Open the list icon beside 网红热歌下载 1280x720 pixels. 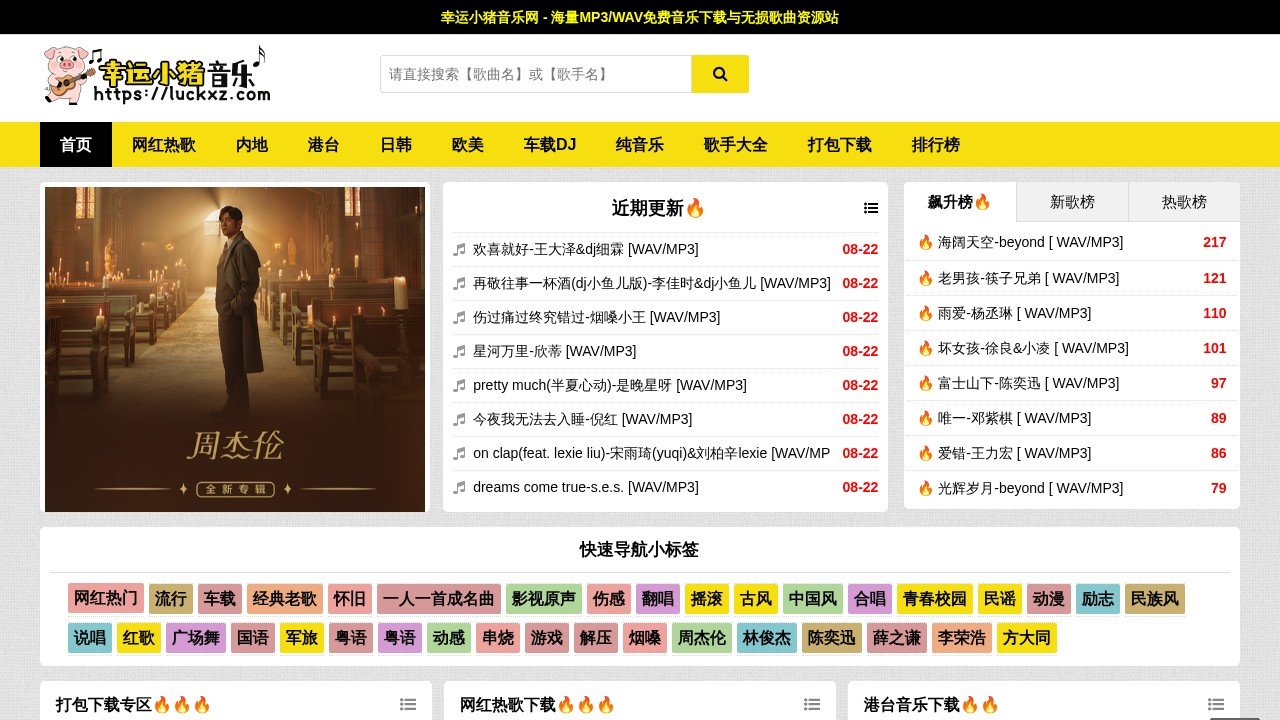tap(812, 705)
